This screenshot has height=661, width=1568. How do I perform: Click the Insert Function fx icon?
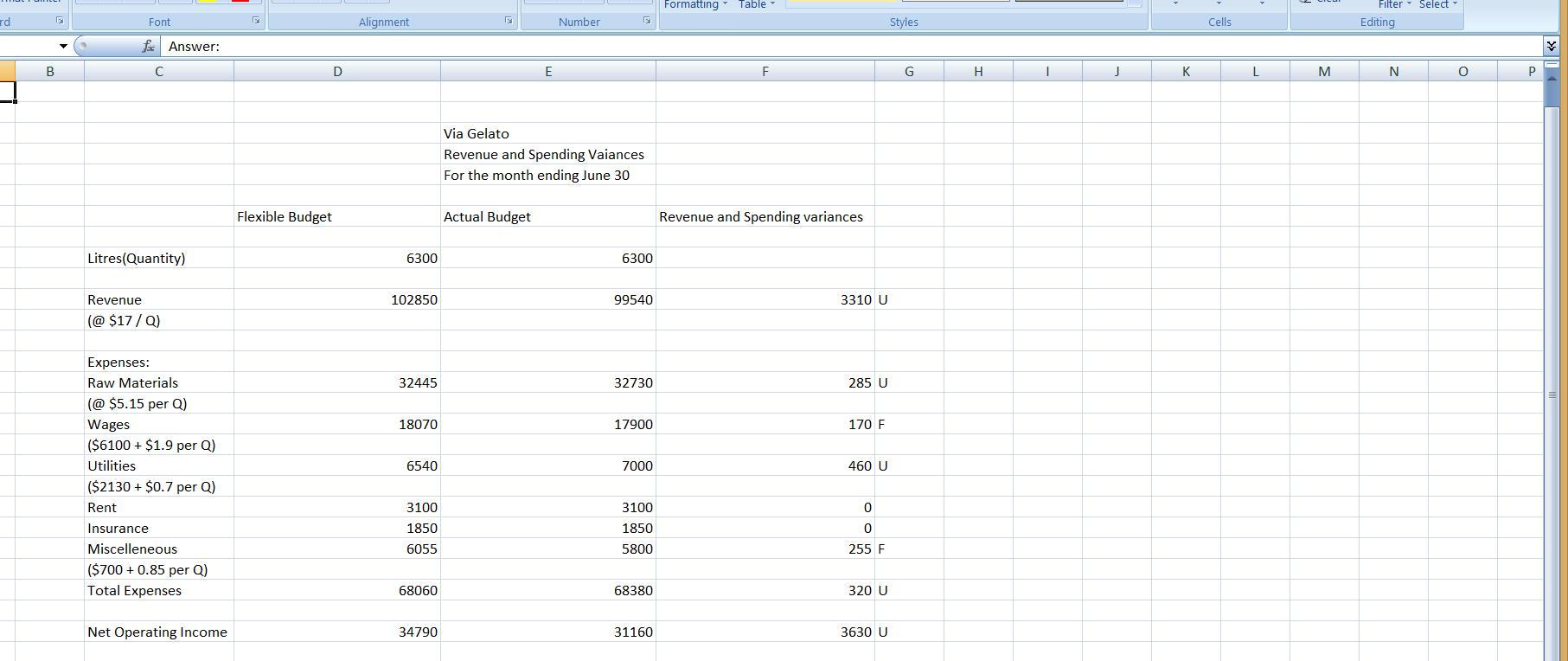(x=149, y=47)
